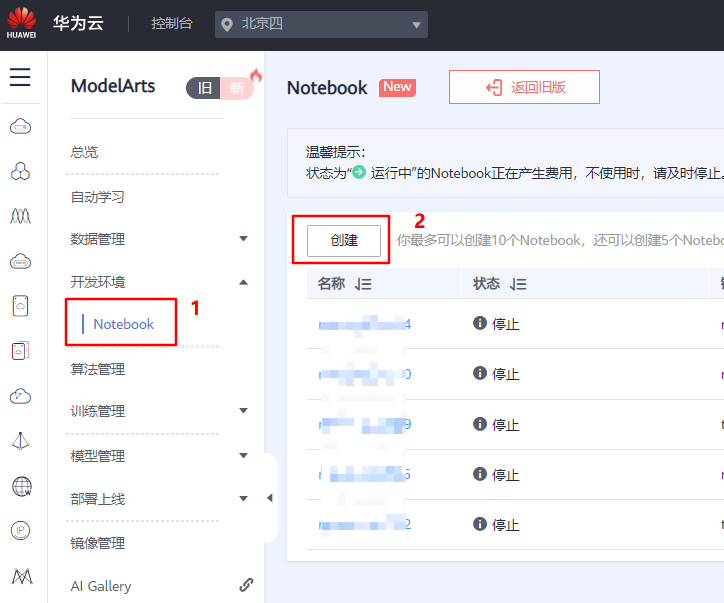Viewport: 724px width, 603px height.
Task: Open the notebook name link ending in 9
Action: 364,424
